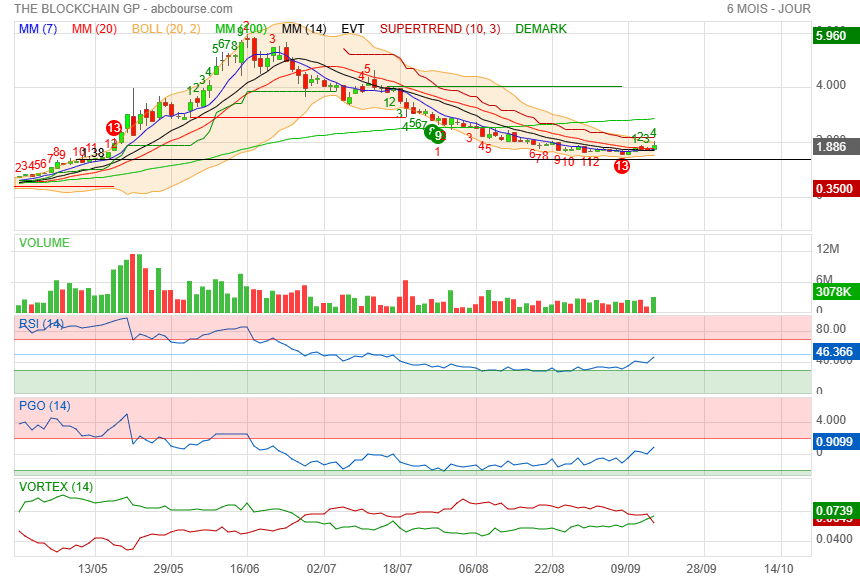
Task: Click the red circled 13 marker near 13/05
Action: pos(114,127)
